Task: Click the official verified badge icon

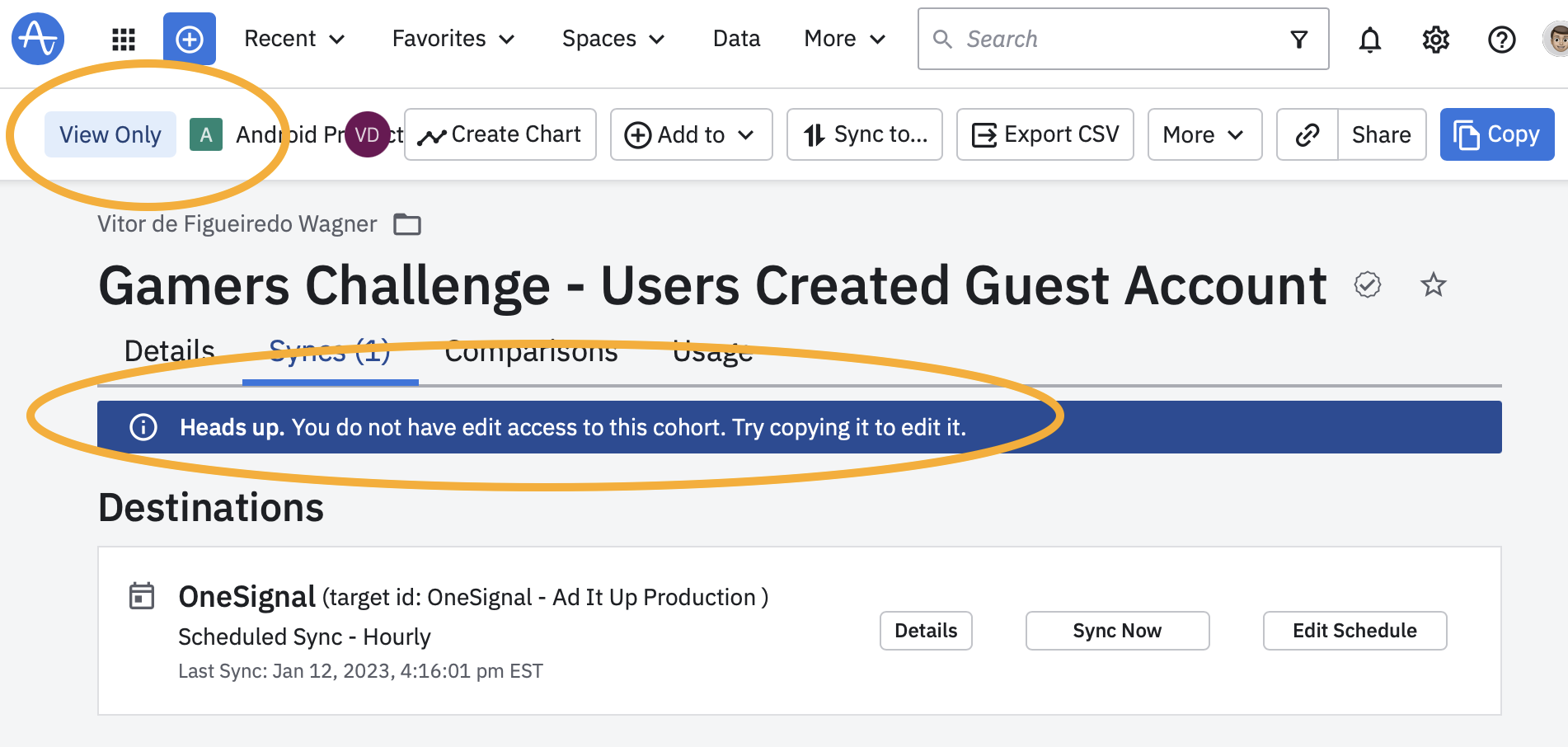Action: coord(1368,285)
